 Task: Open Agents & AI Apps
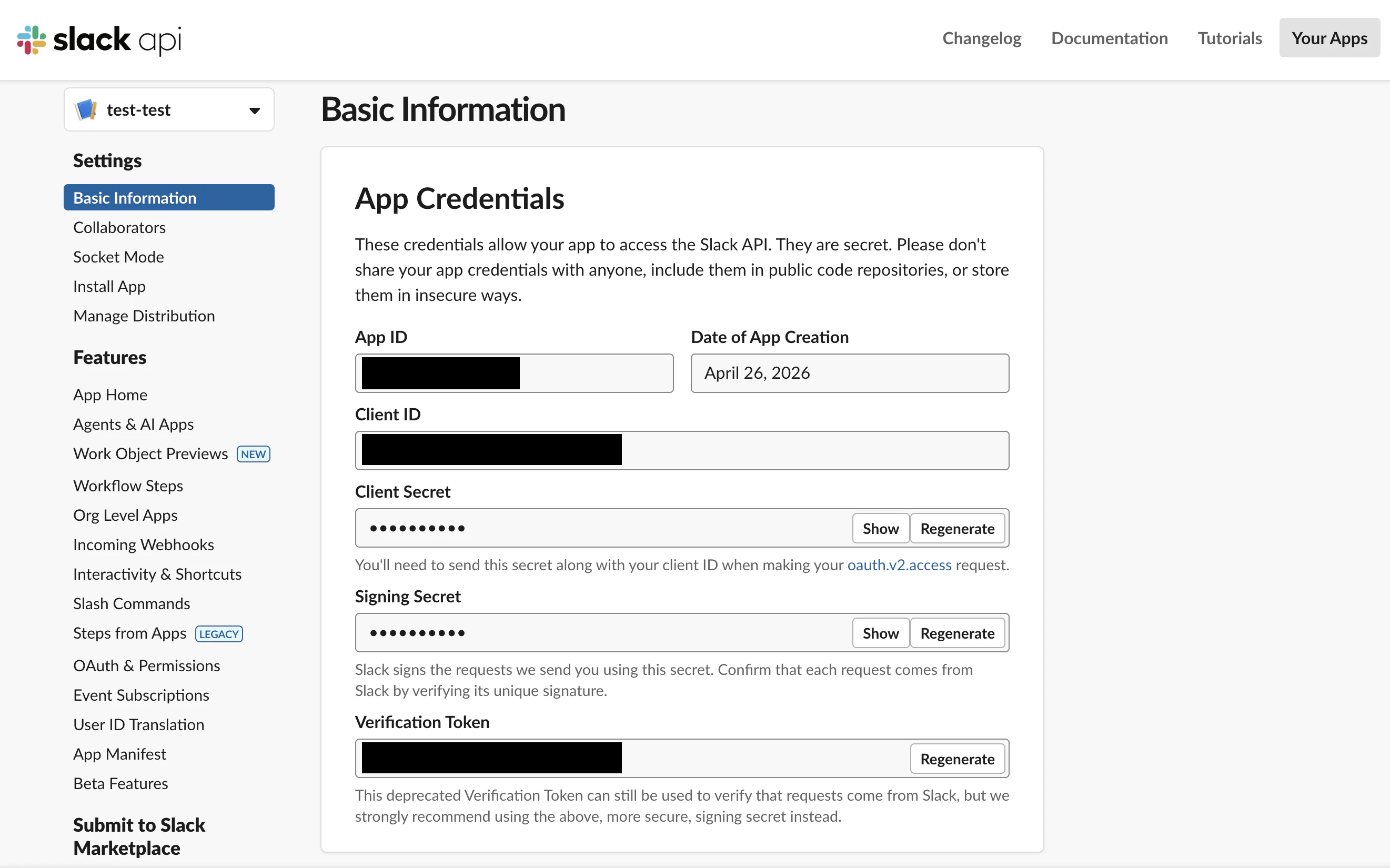(x=133, y=424)
